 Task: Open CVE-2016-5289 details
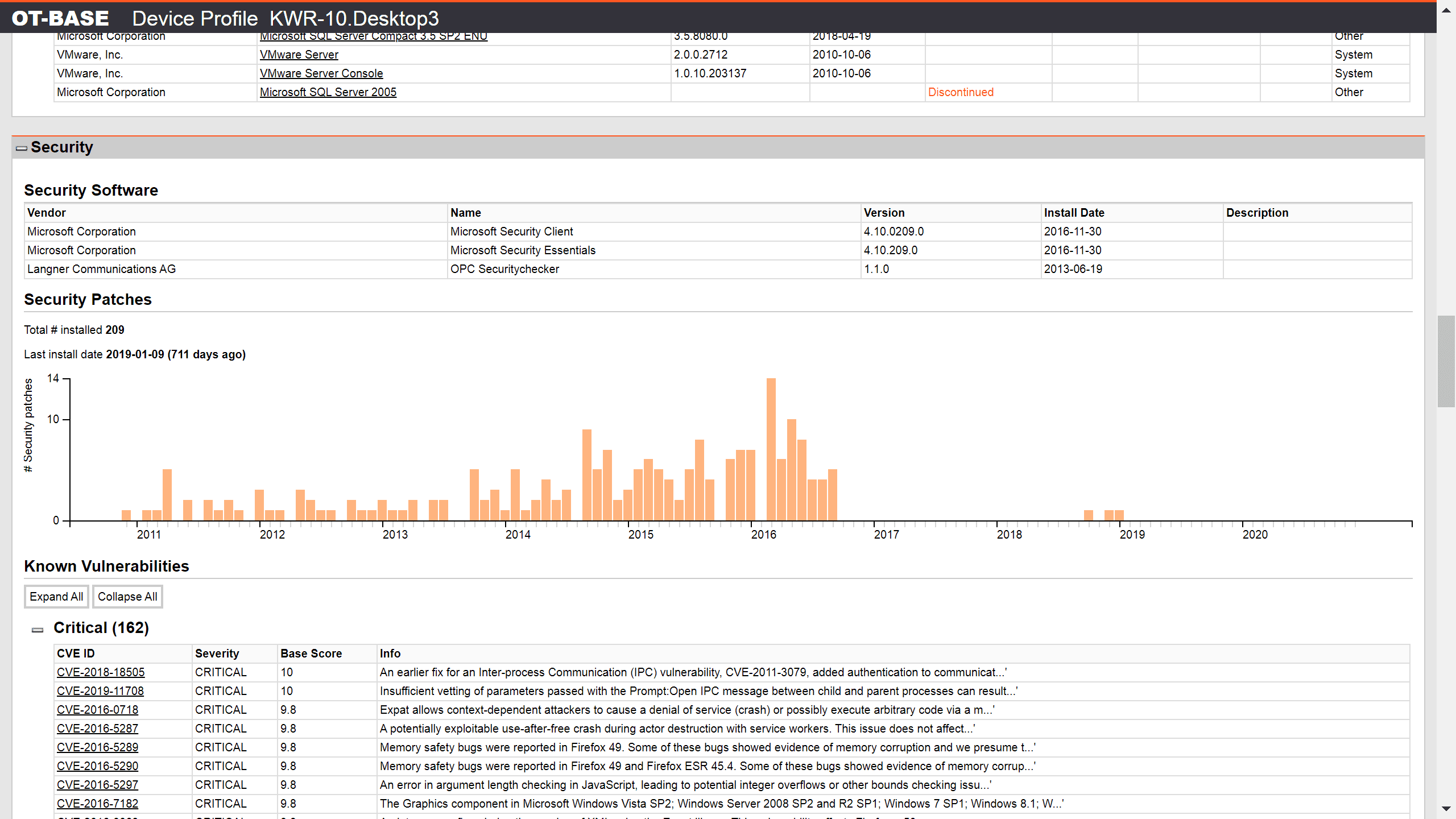click(x=97, y=747)
